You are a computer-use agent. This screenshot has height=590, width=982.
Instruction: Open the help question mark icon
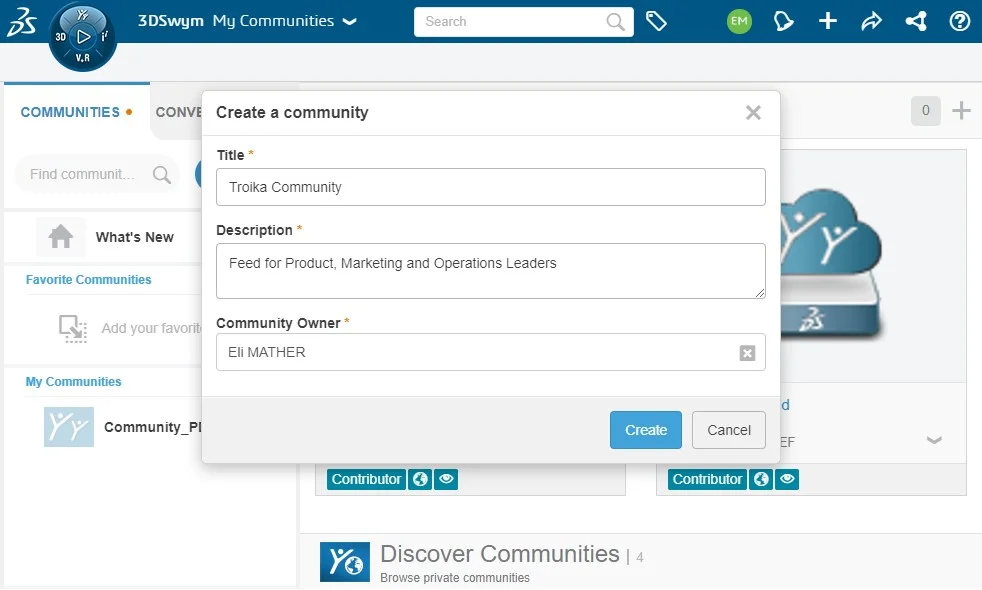[x=960, y=21]
